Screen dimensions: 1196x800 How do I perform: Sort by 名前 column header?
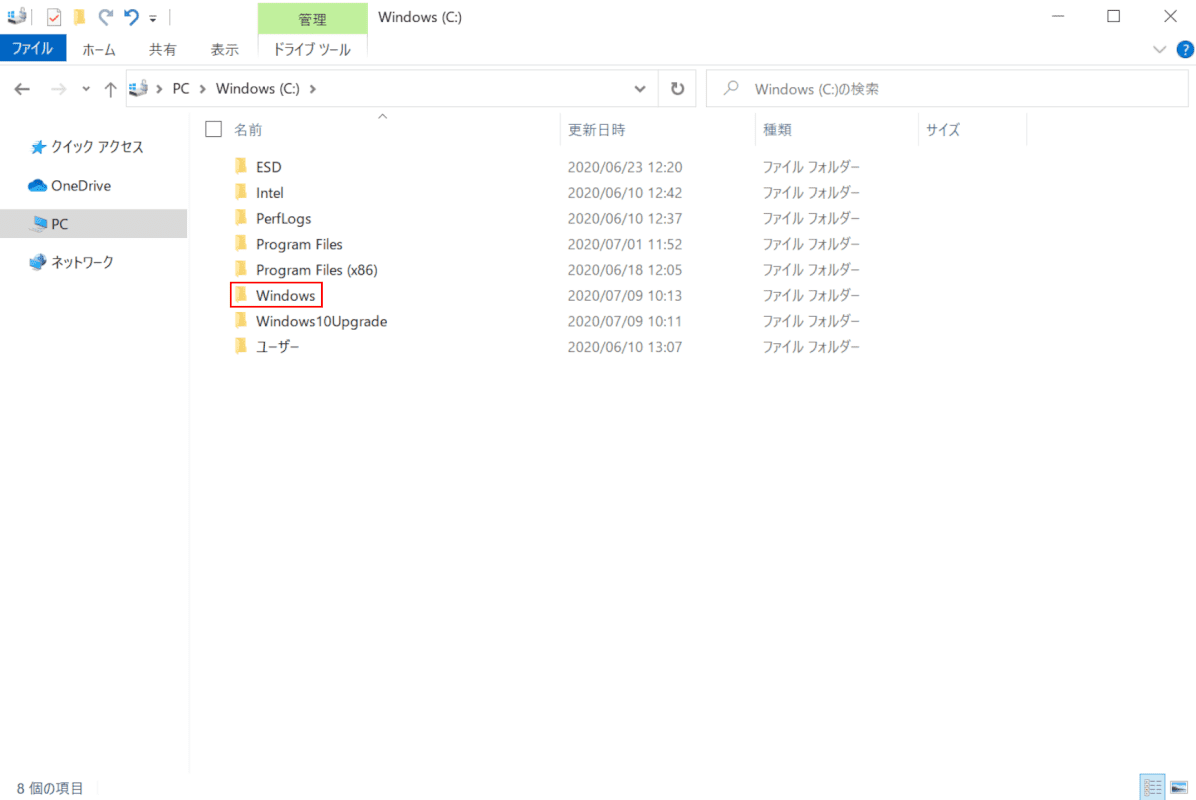pyautogui.click(x=248, y=130)
